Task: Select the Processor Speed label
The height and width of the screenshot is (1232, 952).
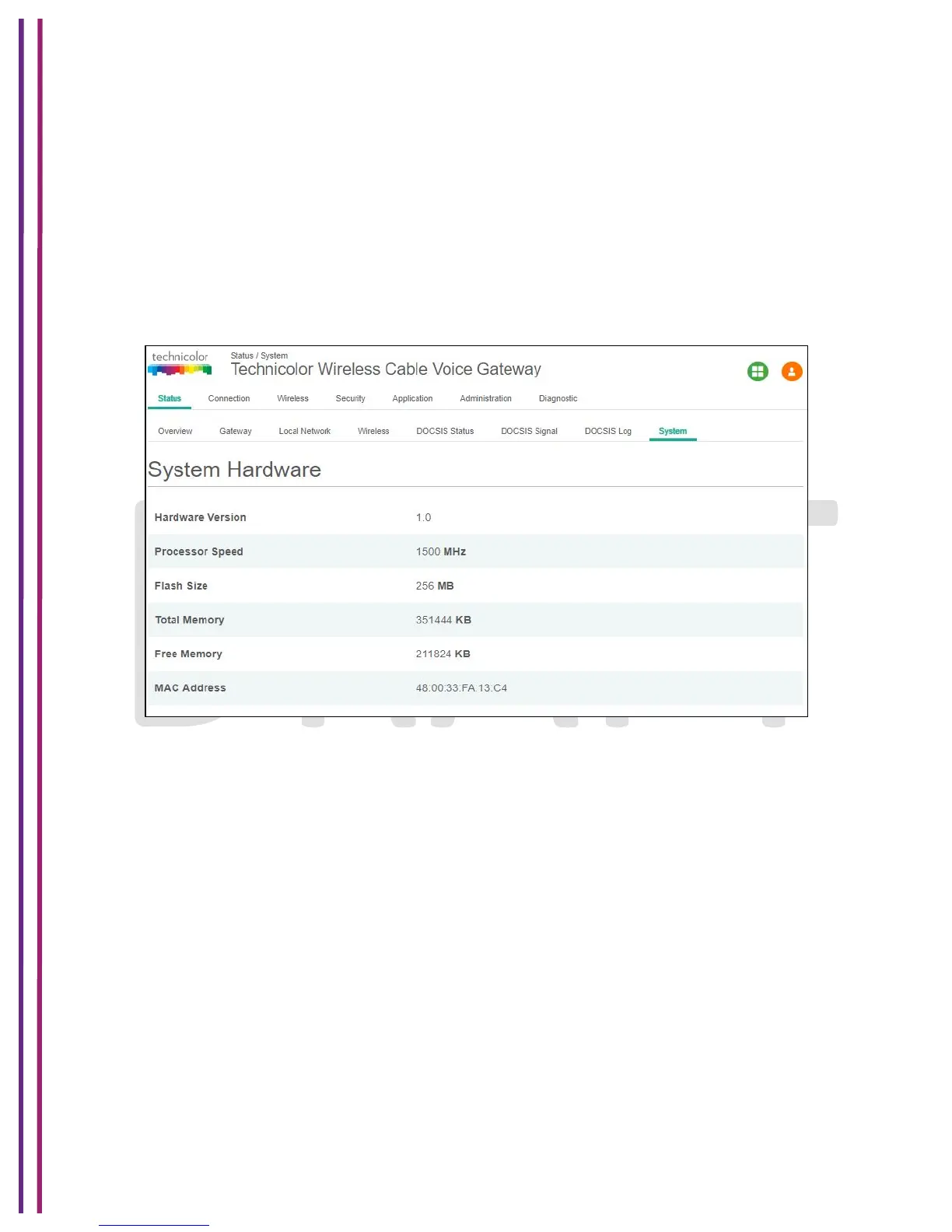Action: pyautogui.click(x=198, y=551)
